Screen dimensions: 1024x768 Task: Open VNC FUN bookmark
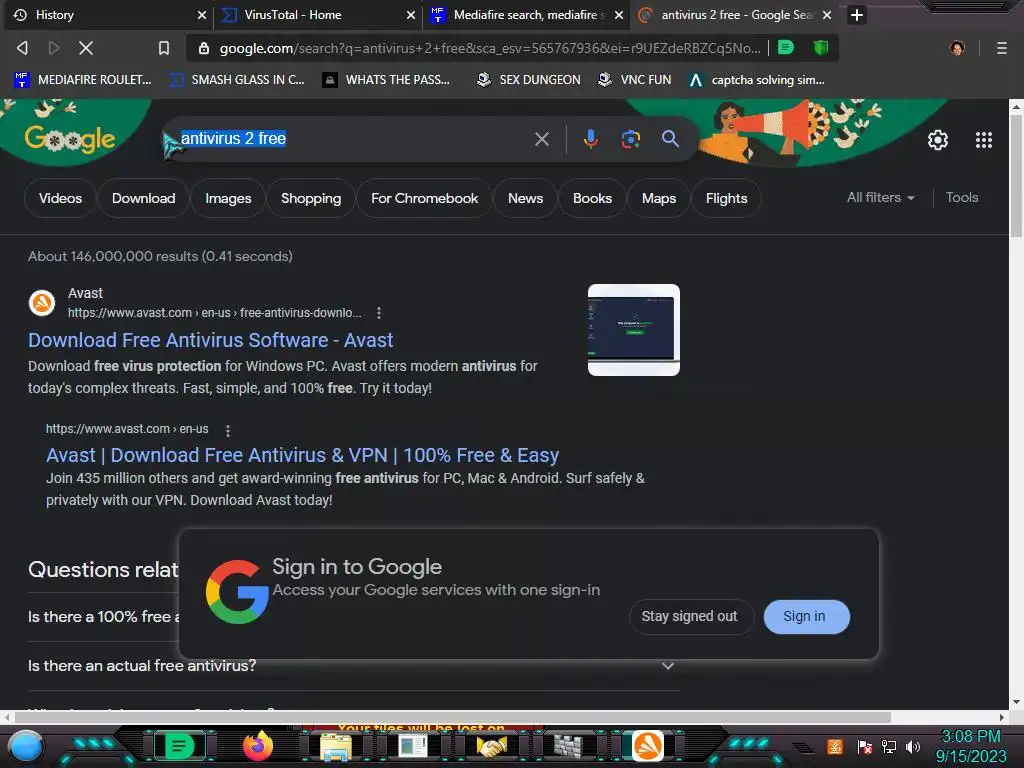pyautogui.click(x=634, y=80)
